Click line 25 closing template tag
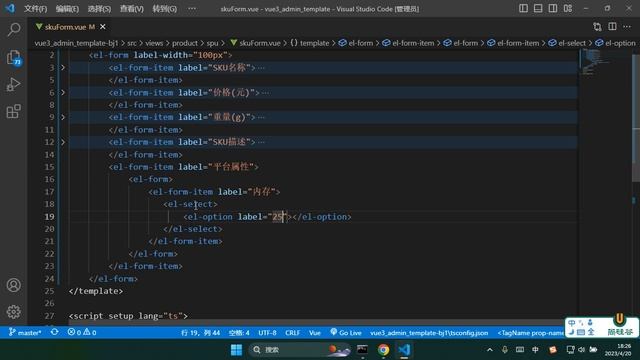The height and width of the screenshot is (360, 640). (x=96, y=291)
